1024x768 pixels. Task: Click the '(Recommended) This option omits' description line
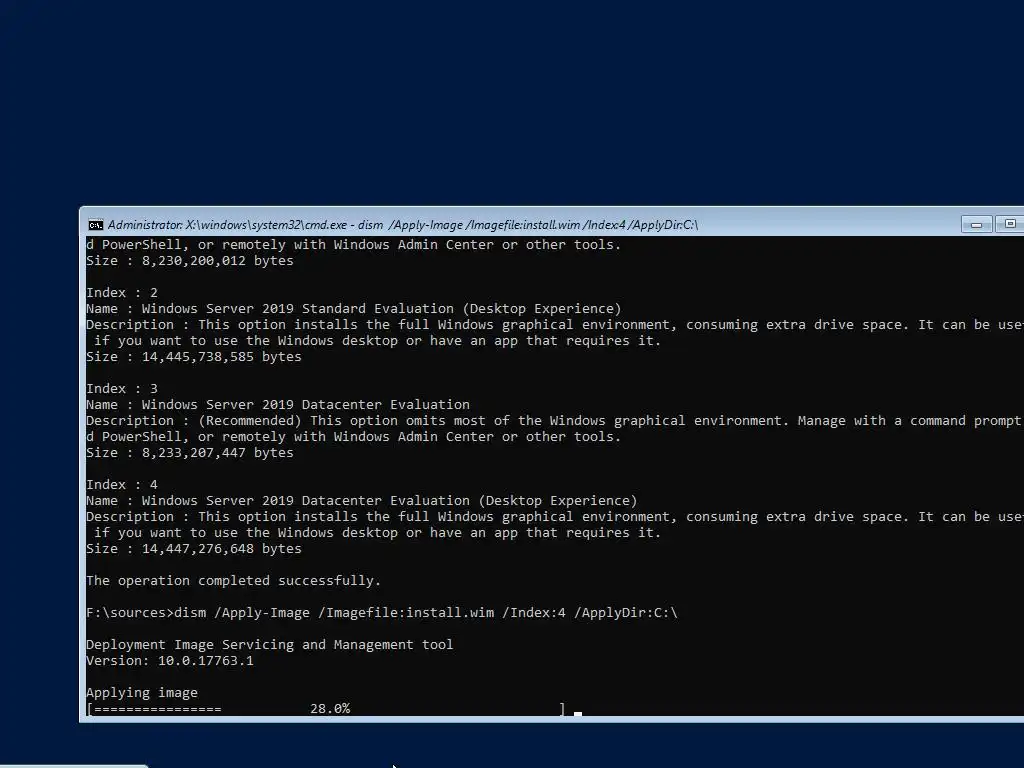pyautogui.click(x=555, y=421)
